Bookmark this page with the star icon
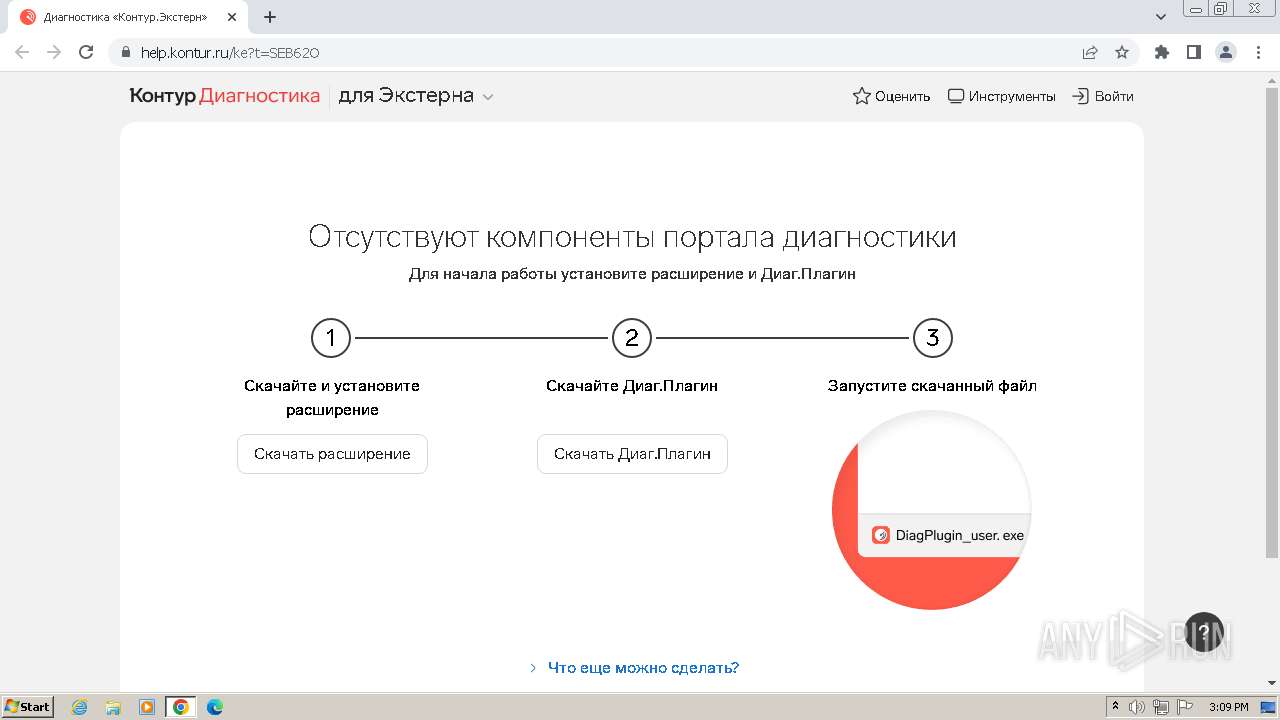Image resolution: width=1280 pixels, height=720 pixels. tap(1122, 53)
